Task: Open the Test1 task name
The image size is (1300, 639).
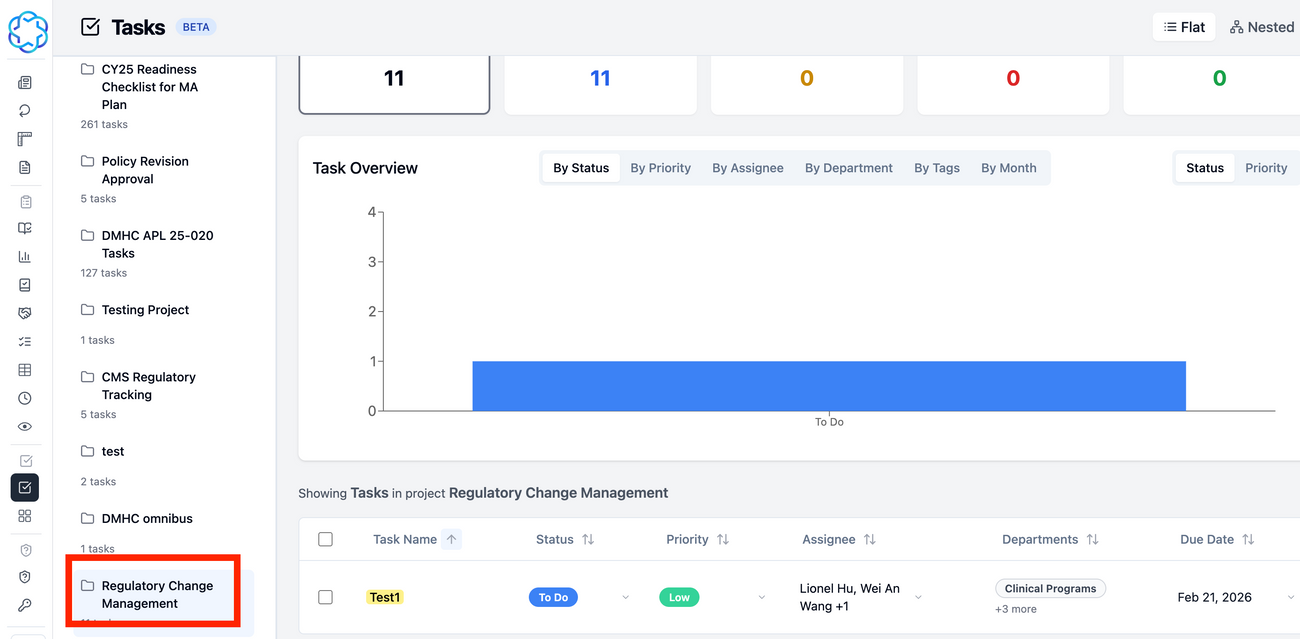Action: point(385,597)
